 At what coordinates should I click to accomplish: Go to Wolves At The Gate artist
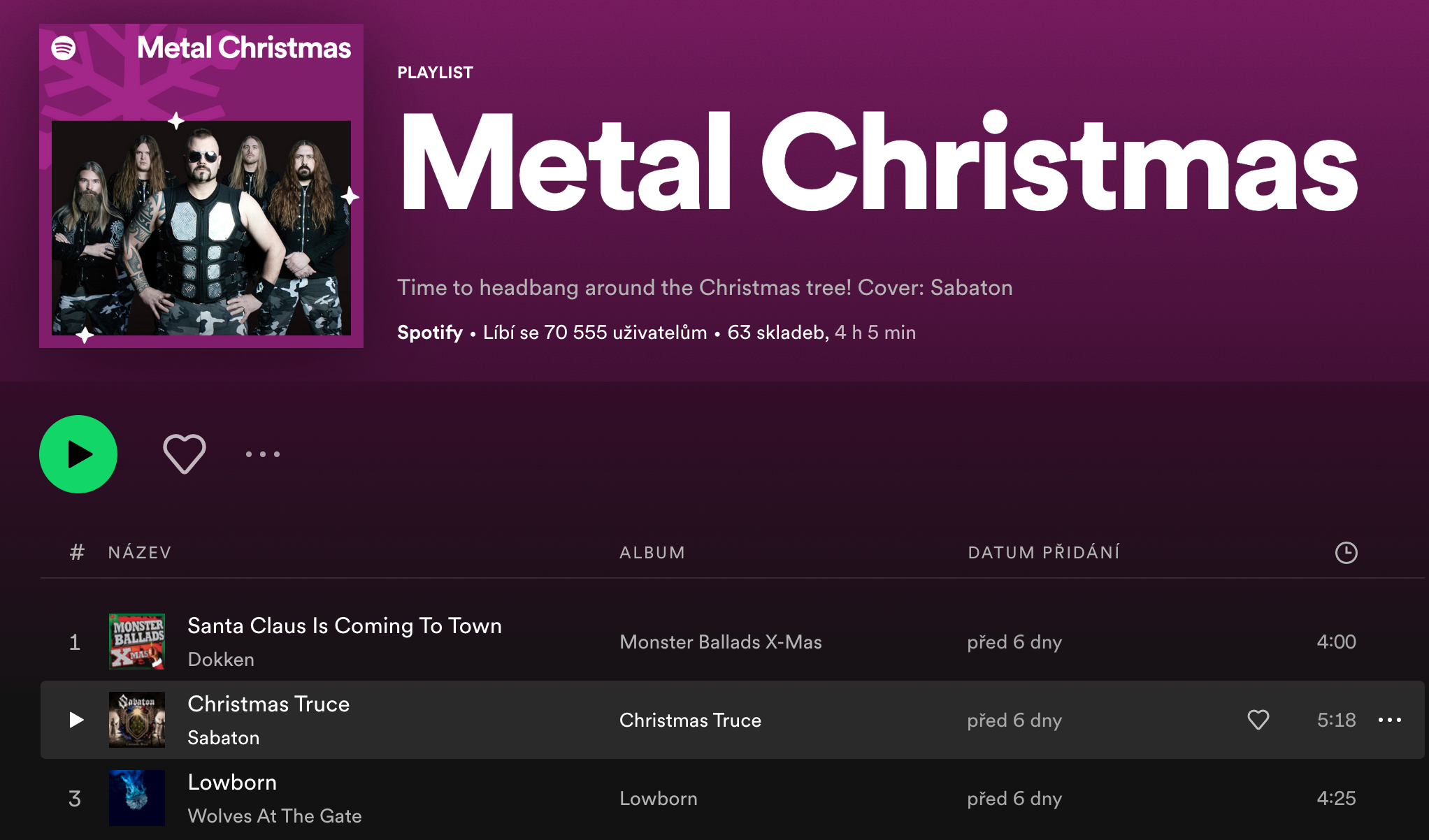(275, 816)
